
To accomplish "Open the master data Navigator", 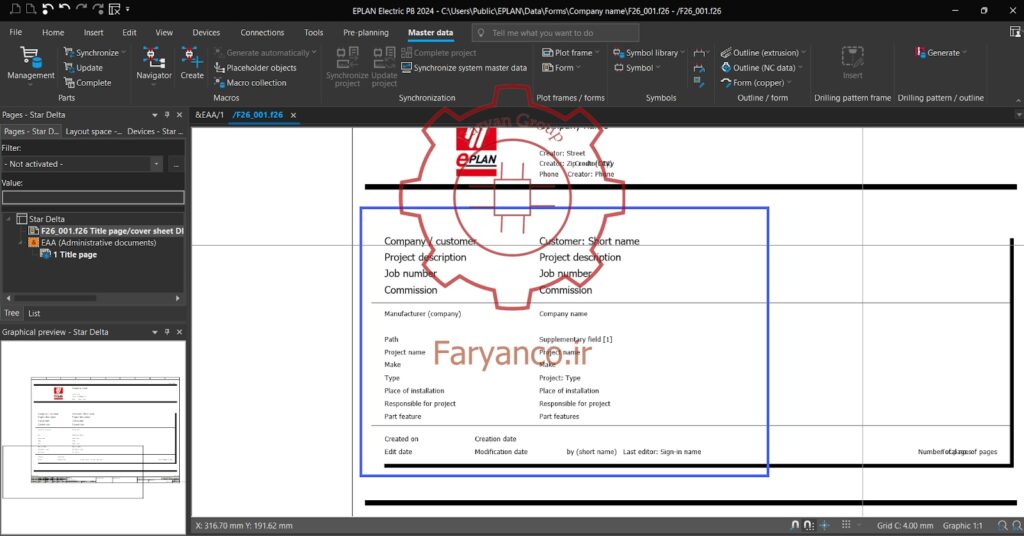I will [153, 64].
